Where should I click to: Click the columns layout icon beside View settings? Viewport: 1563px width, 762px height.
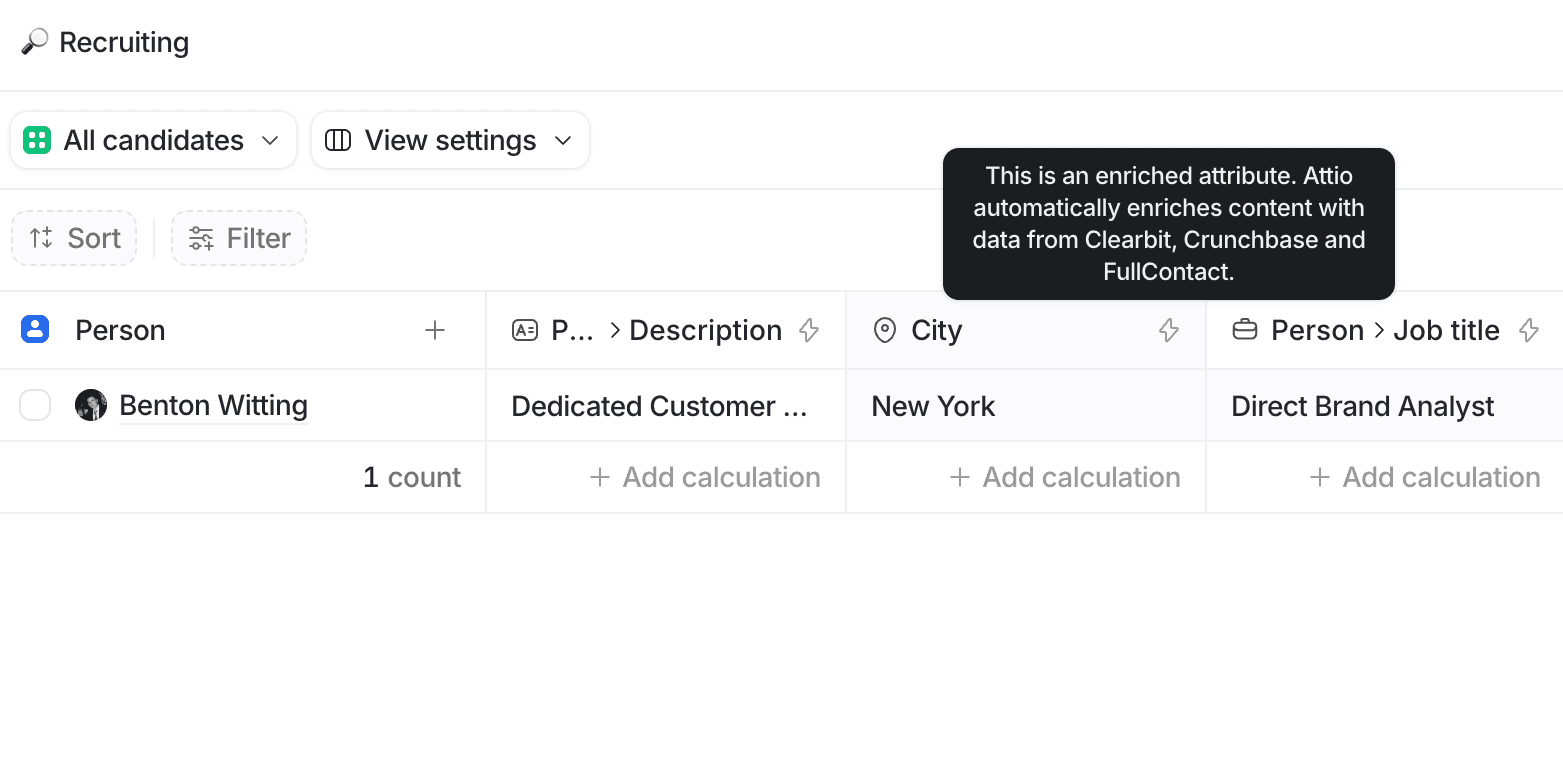pyautogui.click(x=337, y=140)
